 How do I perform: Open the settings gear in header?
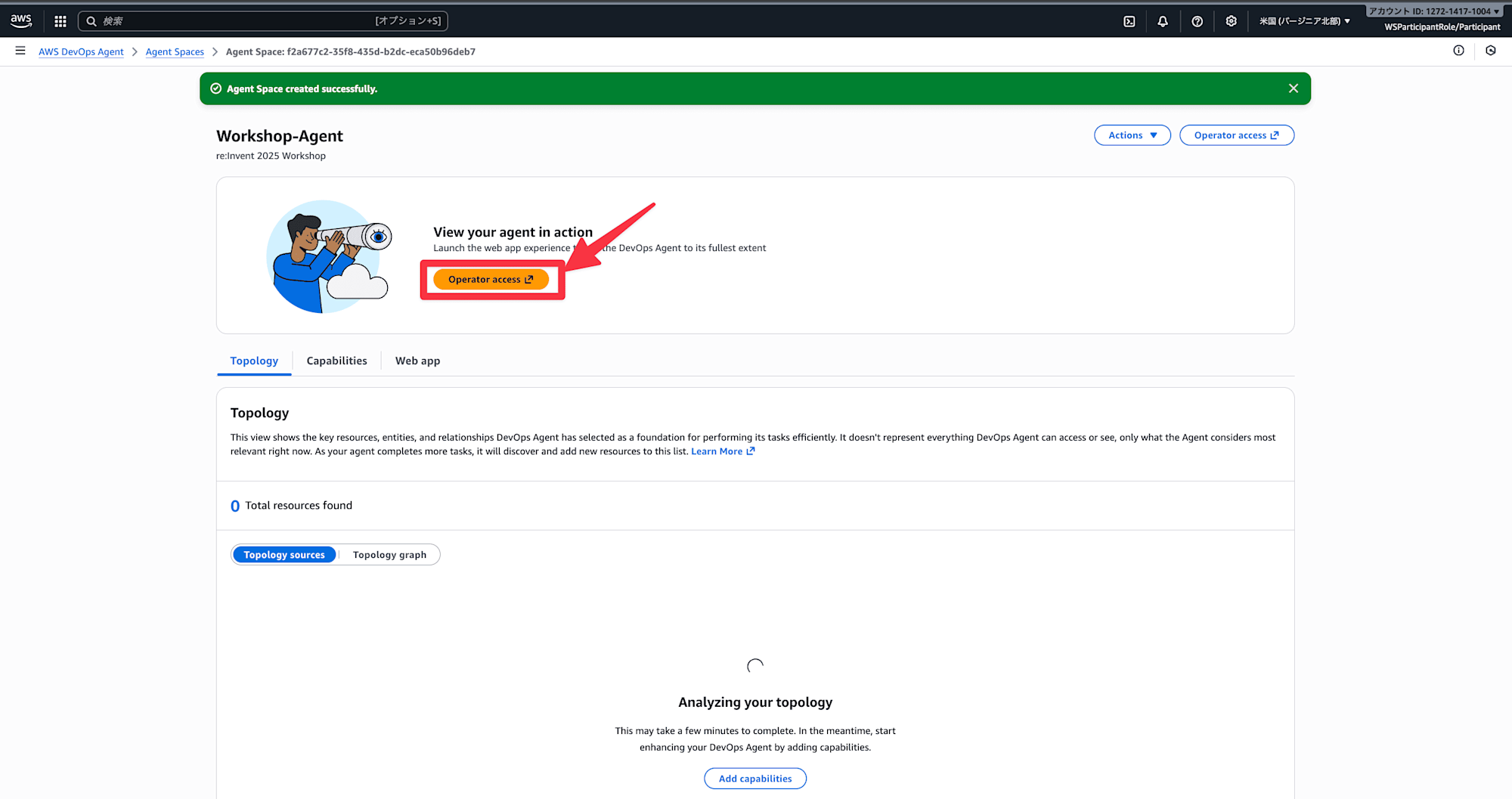pyautogui.click(x=1232, y=21)
